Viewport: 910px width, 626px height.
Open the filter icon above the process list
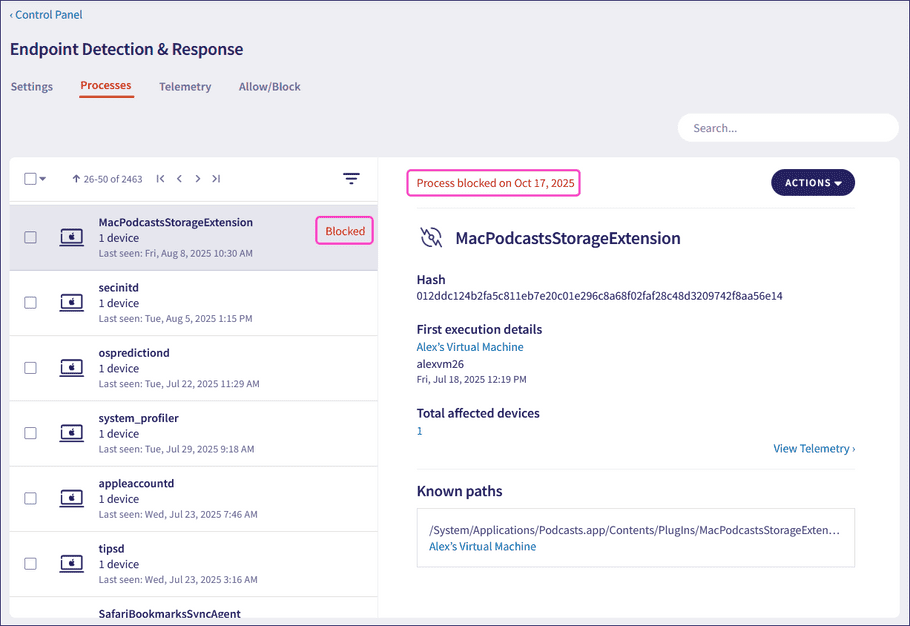351,178
